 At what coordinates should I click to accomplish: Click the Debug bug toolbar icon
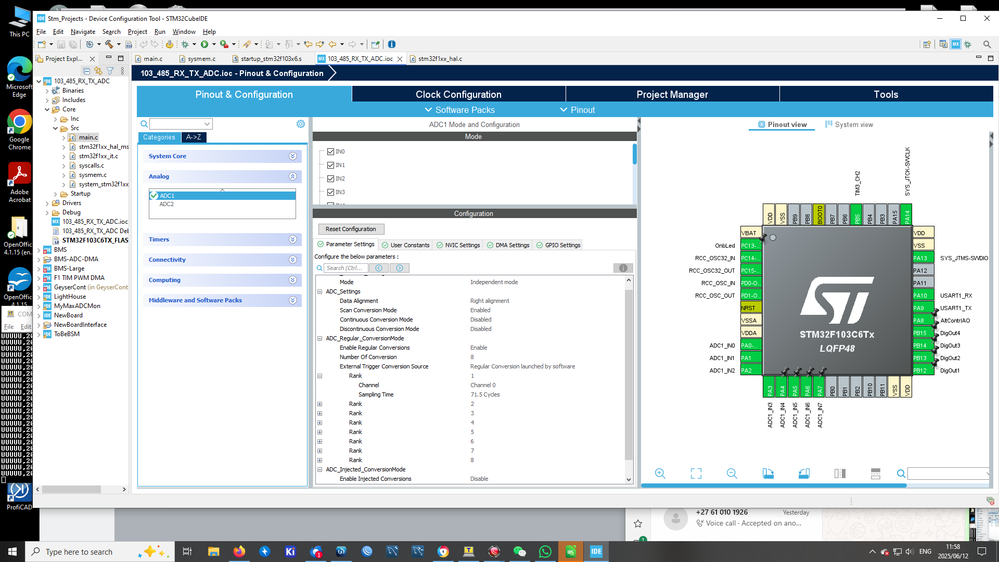coord(185,45)
